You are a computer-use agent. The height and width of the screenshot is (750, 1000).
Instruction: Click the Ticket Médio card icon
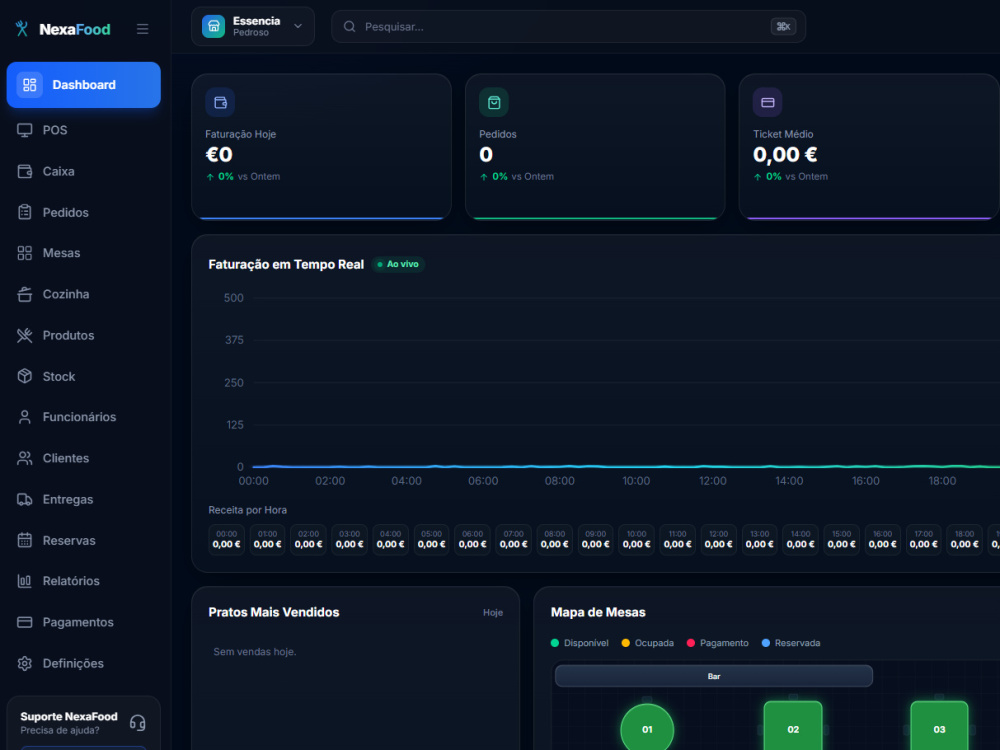click(768, 103)
